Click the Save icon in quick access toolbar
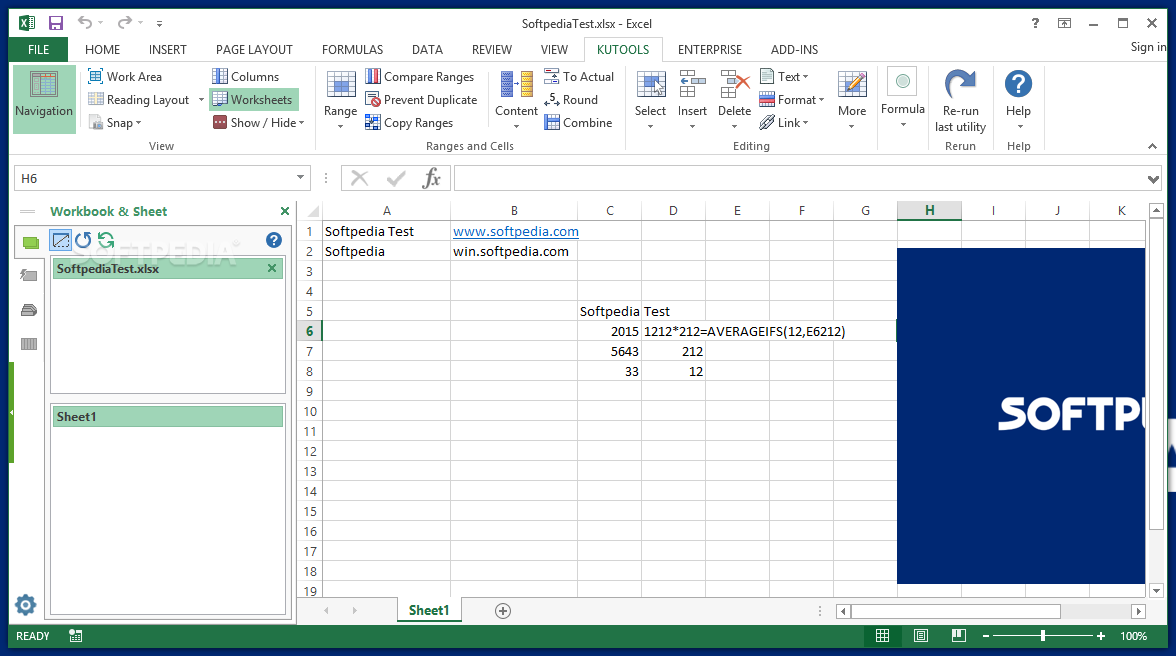Image resolution: width=1176 pixels, height=656 pixels. coord(56,23)
